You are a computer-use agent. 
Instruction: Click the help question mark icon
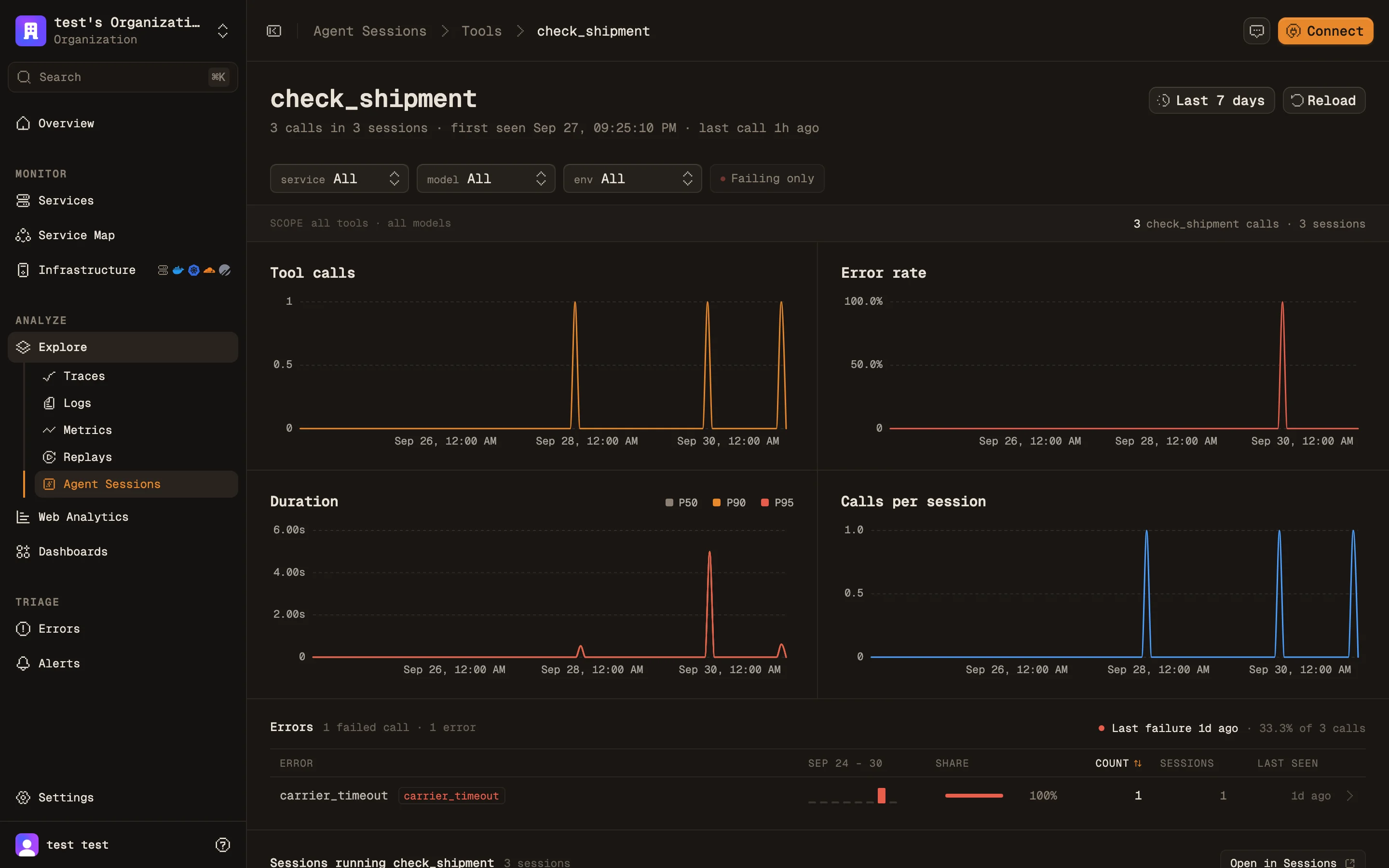(223, 844)
